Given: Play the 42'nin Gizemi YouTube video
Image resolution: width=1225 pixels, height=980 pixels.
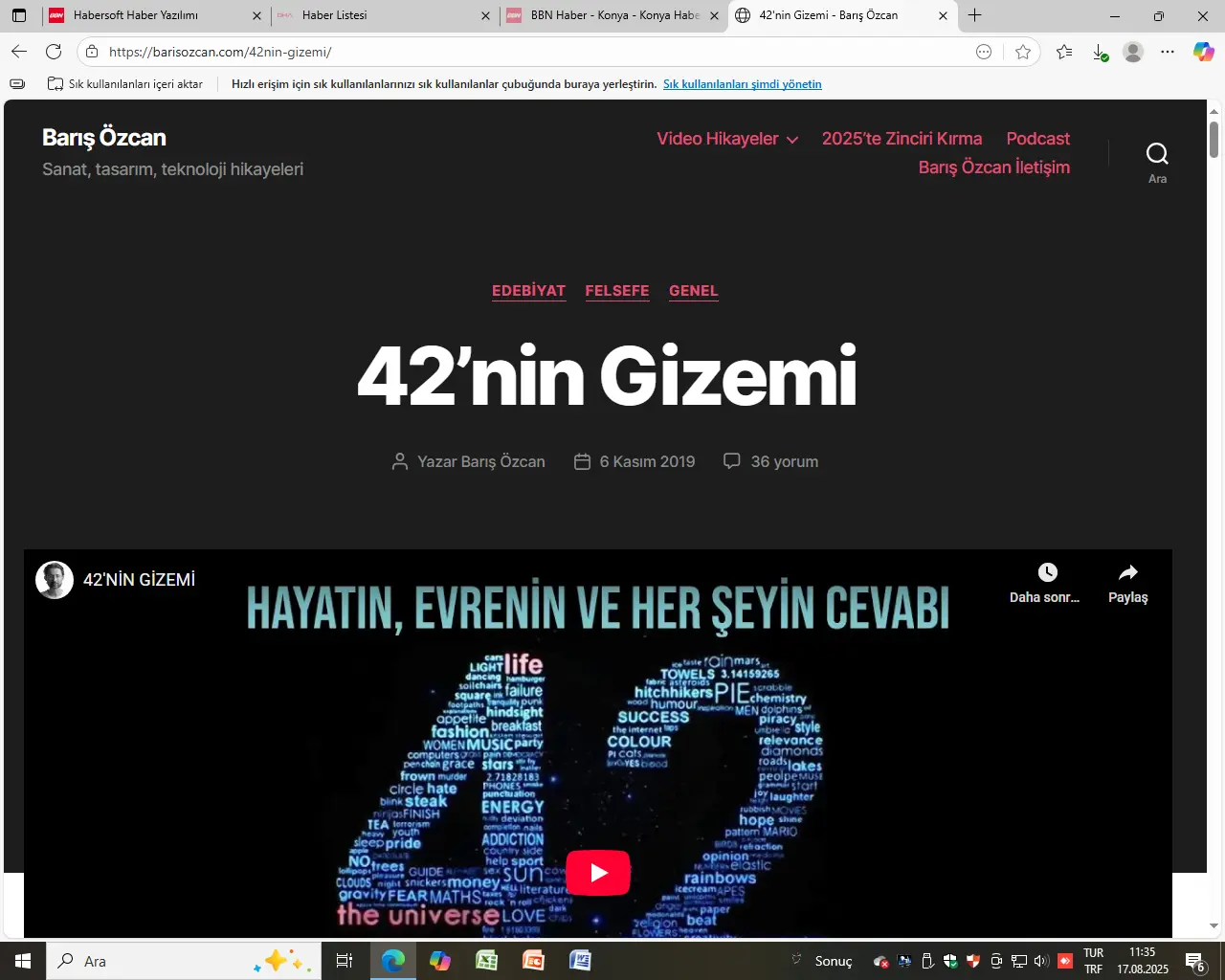Looking at the screenshot, I should coord(598,872).
